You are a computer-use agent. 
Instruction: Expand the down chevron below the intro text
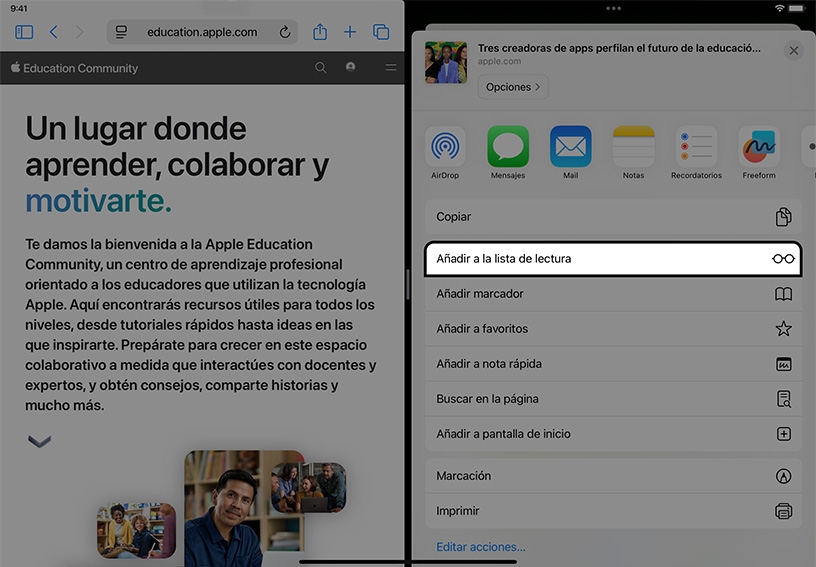tap(40, 441)
